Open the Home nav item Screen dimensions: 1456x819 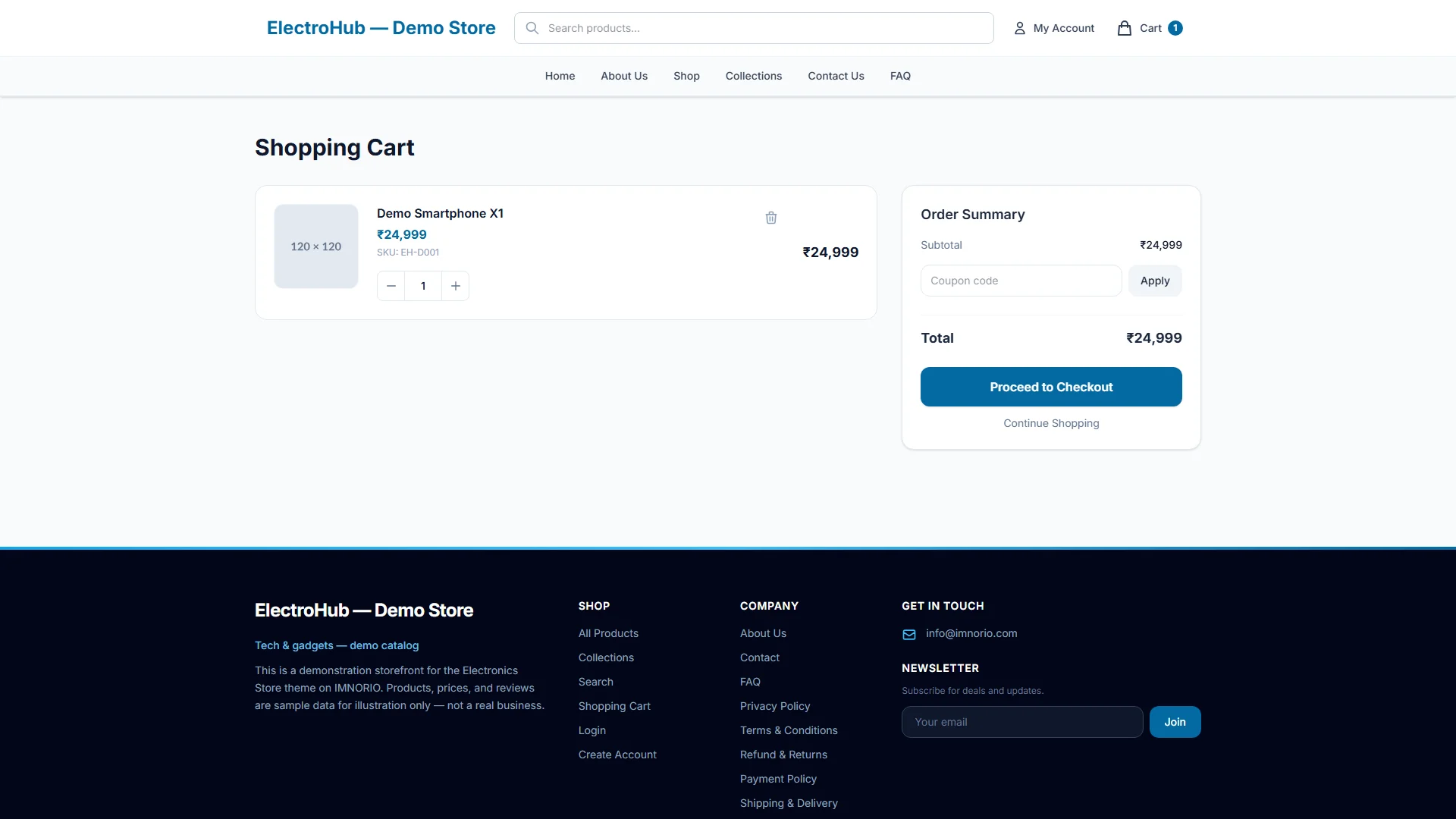click(x=560, y=76)
